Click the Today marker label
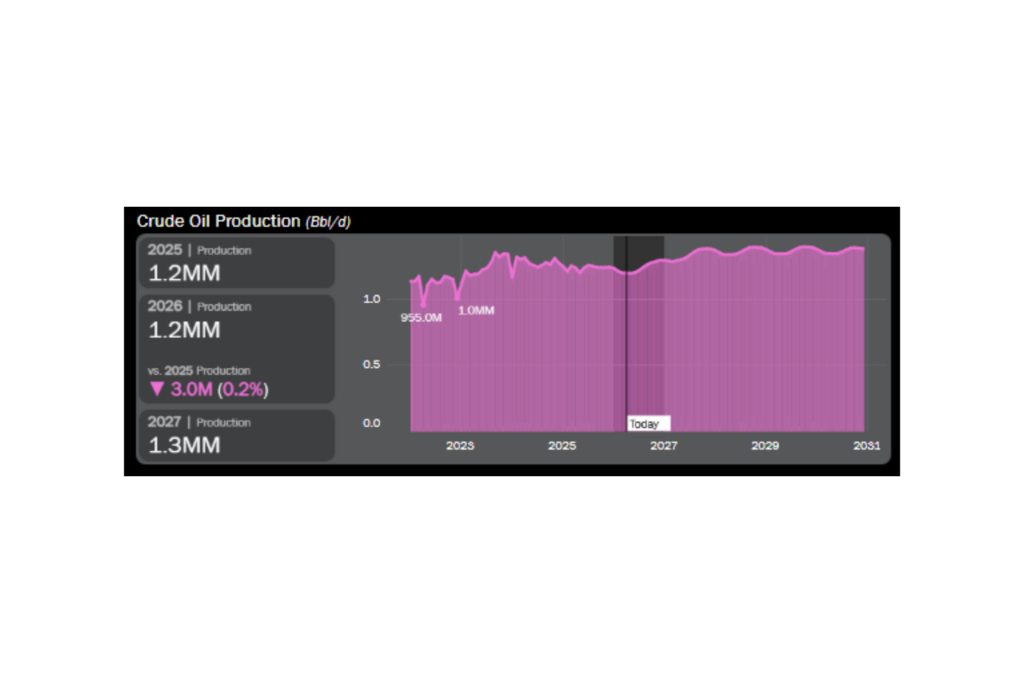Screen dimensions: 1024x683 (647, 424)
